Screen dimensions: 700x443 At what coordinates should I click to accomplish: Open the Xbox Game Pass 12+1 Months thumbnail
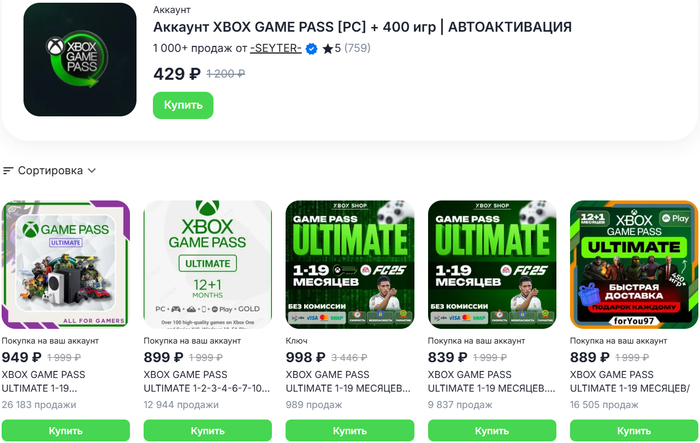click(x=208, y=264)
